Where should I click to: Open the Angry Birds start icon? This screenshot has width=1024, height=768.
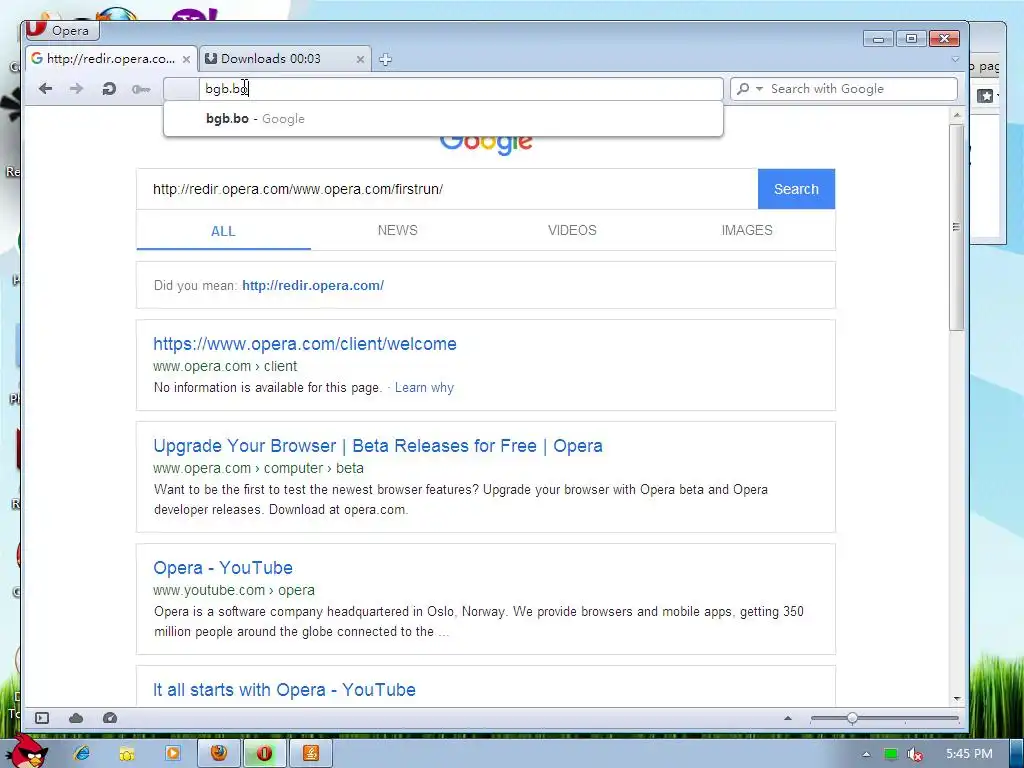26,752
